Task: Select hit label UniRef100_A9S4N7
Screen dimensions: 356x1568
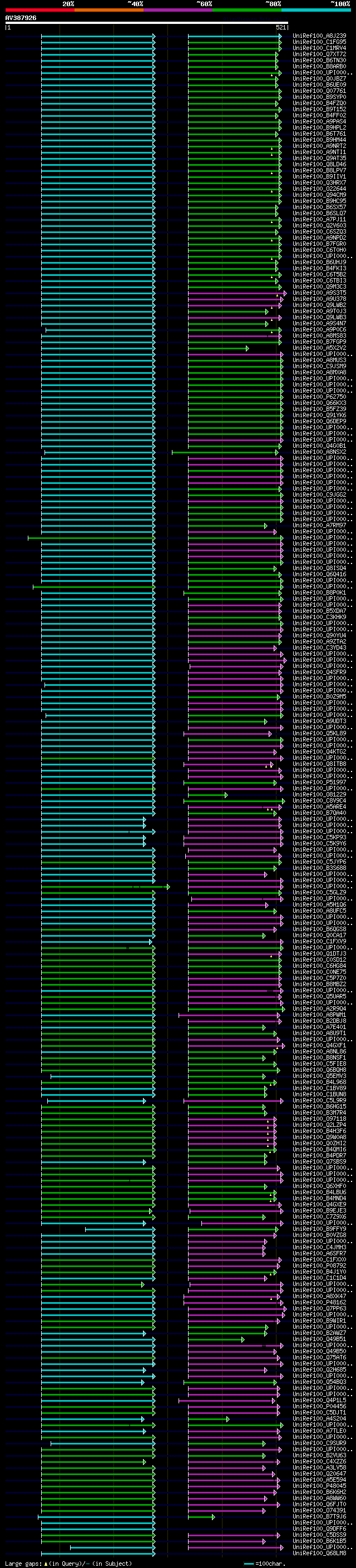Action: pyautogui.click(x=319, y=323)
